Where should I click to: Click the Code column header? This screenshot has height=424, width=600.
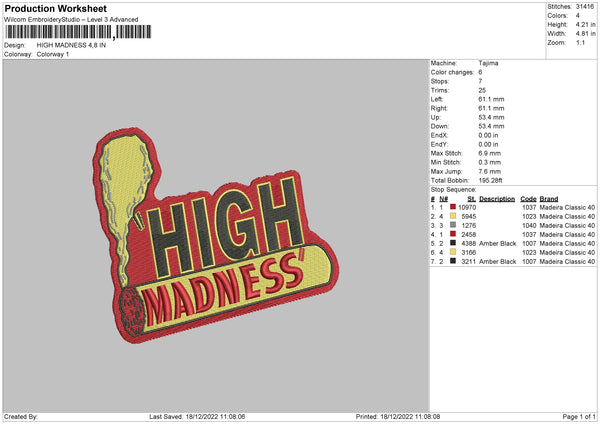(528, 198)
